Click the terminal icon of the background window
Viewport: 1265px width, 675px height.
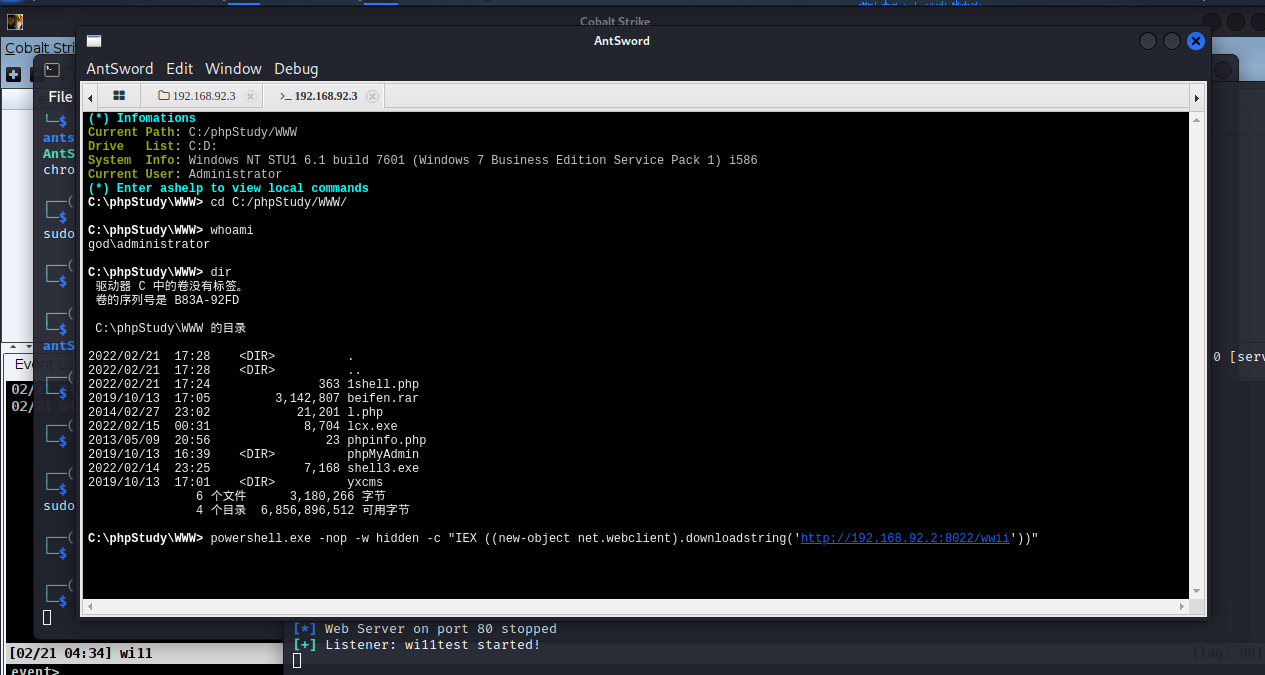pos(52,70)
